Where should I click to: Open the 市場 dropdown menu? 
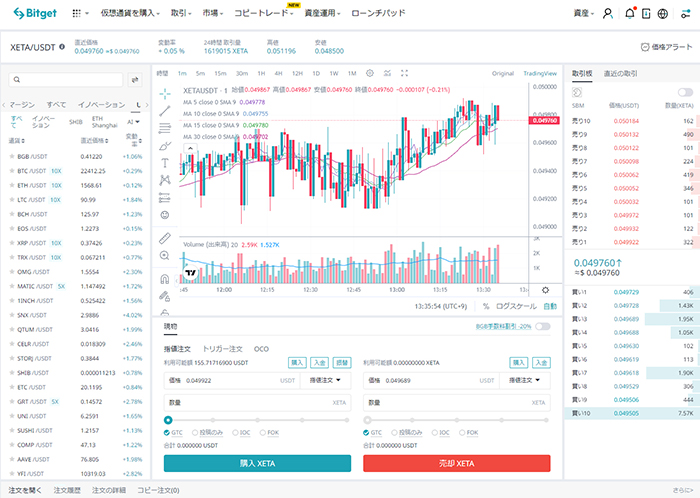pos(212,13)
